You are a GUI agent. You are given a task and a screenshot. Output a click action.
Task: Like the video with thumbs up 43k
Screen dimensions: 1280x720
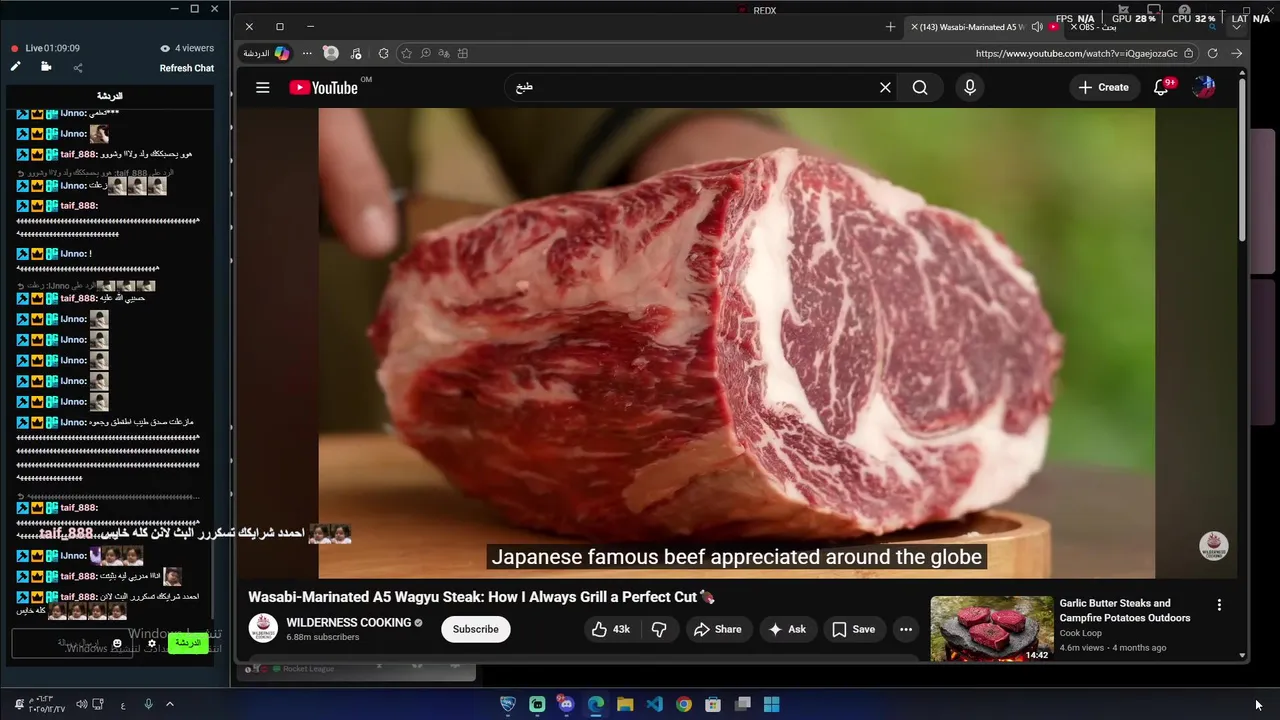611,629
